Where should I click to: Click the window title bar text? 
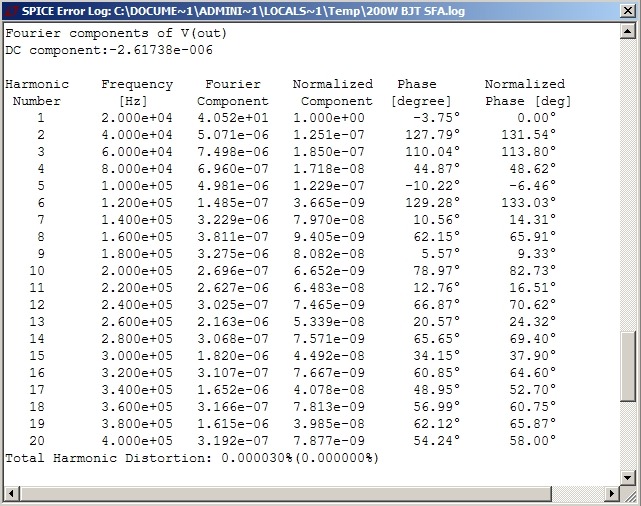(x=243, y=11)
